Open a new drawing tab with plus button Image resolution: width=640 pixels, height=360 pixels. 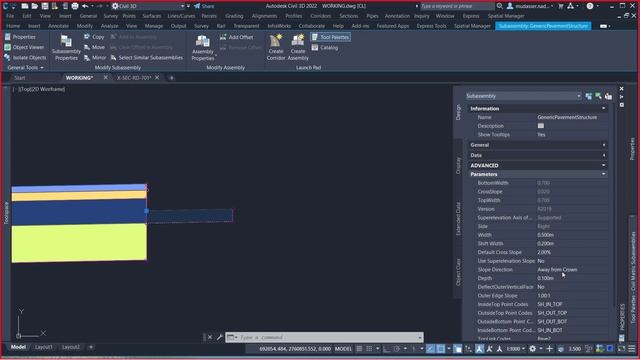[171, 78]
